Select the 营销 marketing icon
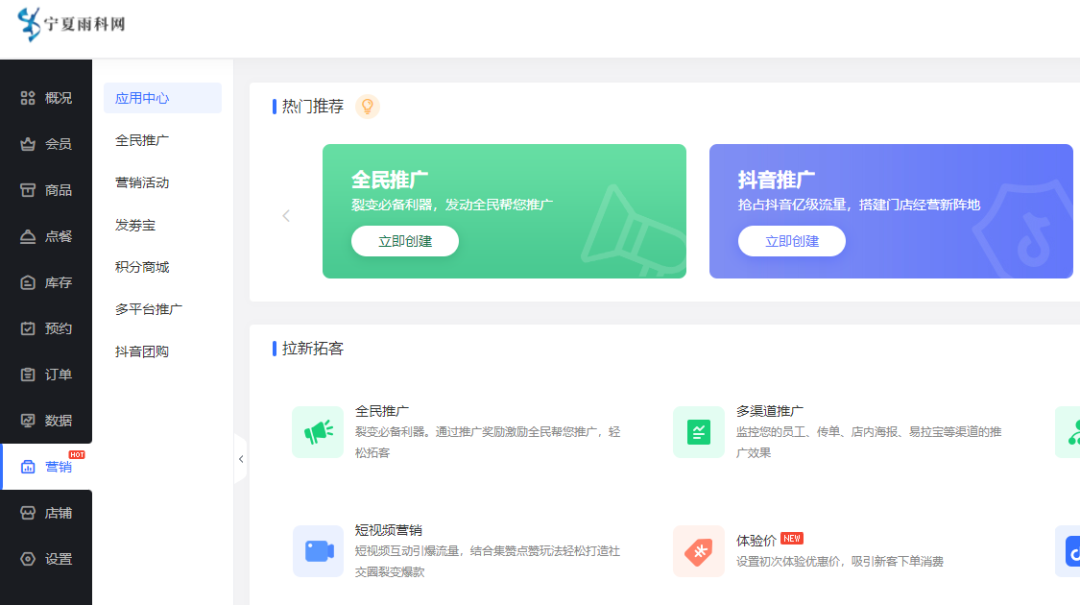1080x605 pixels. tap(28, 466)
